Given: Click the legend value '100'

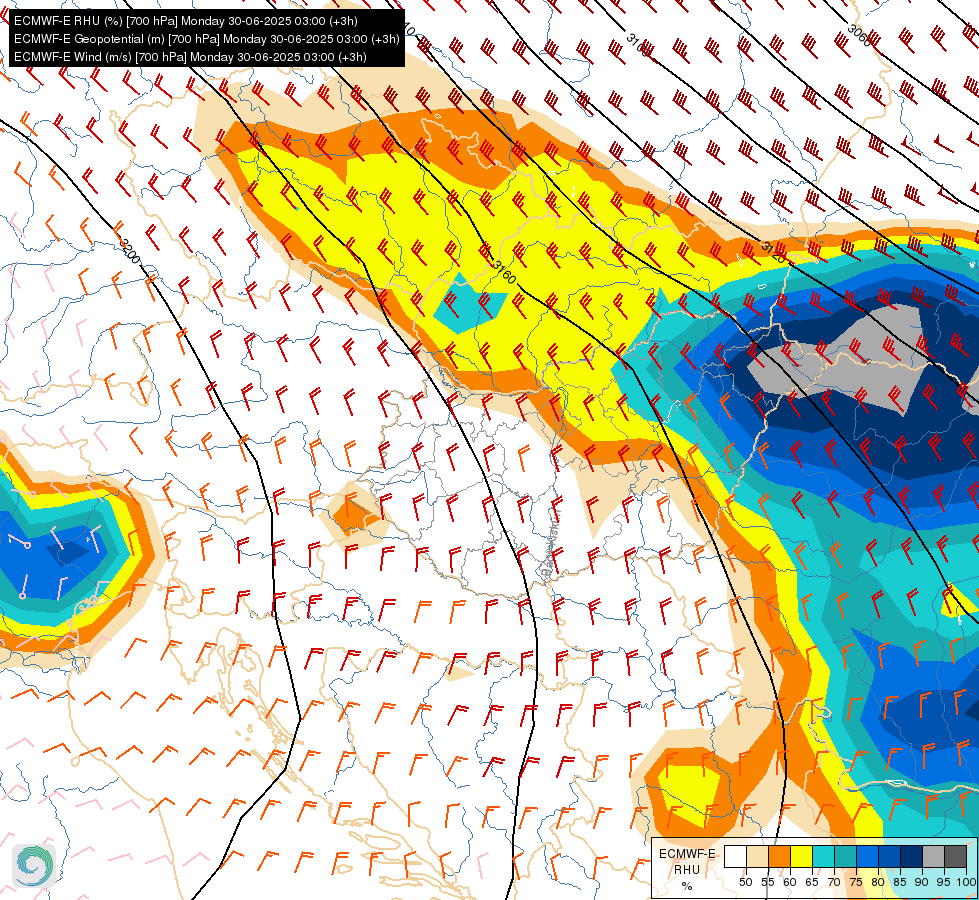Looking at the screenshot, I should pos(967,882).
